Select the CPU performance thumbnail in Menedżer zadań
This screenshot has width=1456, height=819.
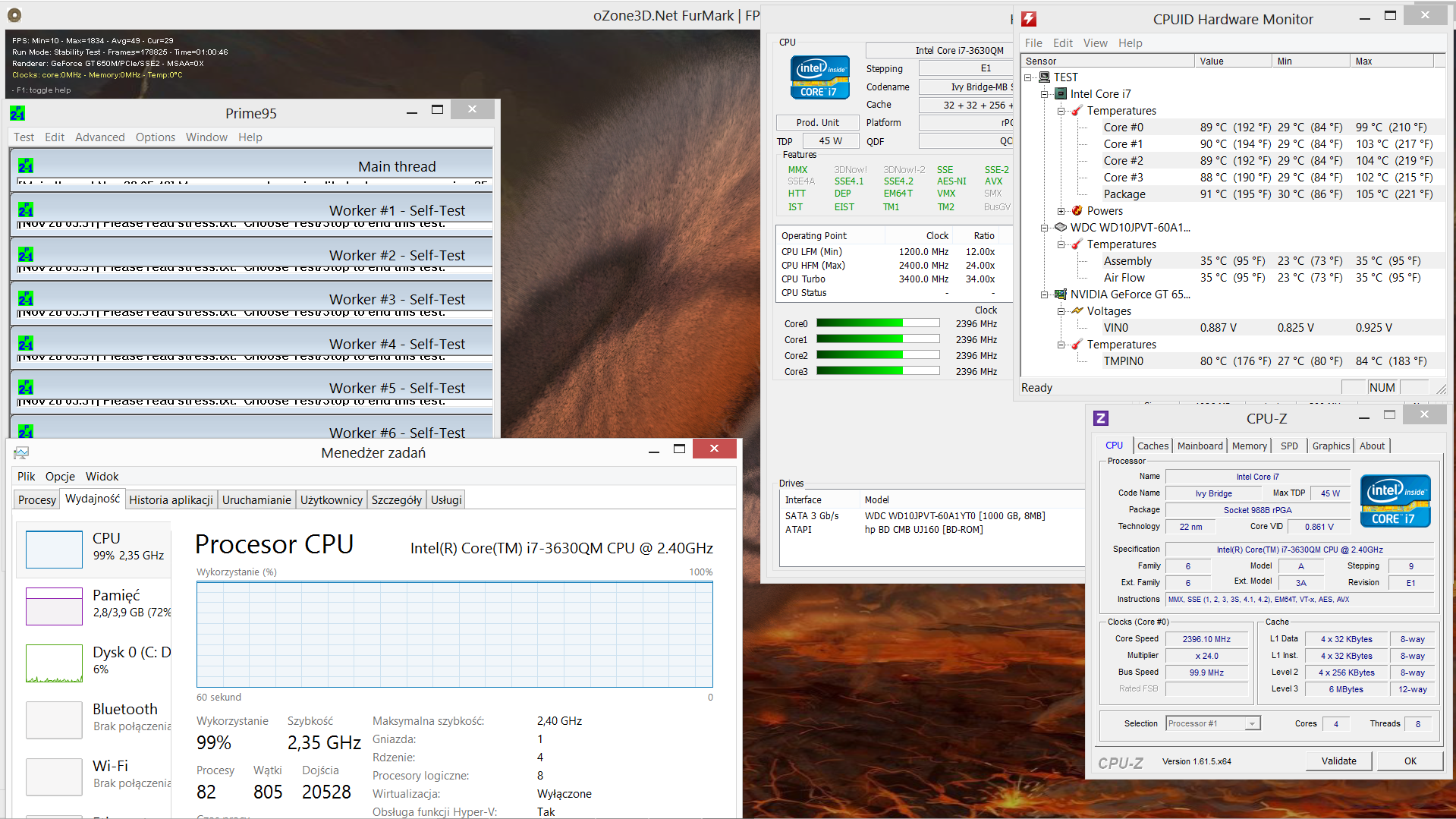(54, 550)
